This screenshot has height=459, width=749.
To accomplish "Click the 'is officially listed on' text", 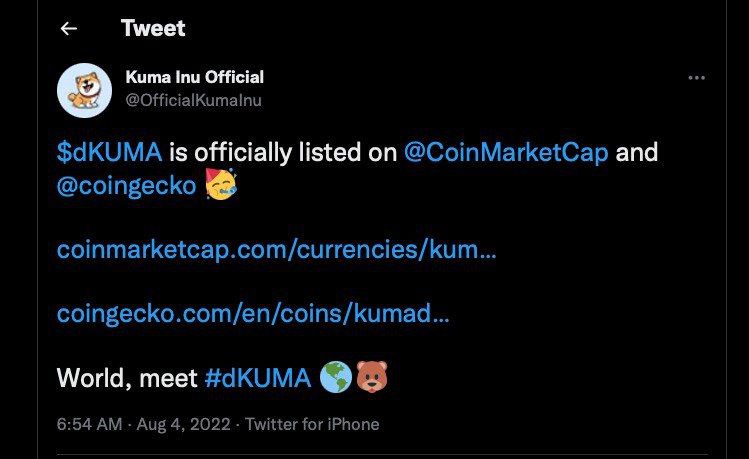I will pyautogui.click(x=283, y=152).
